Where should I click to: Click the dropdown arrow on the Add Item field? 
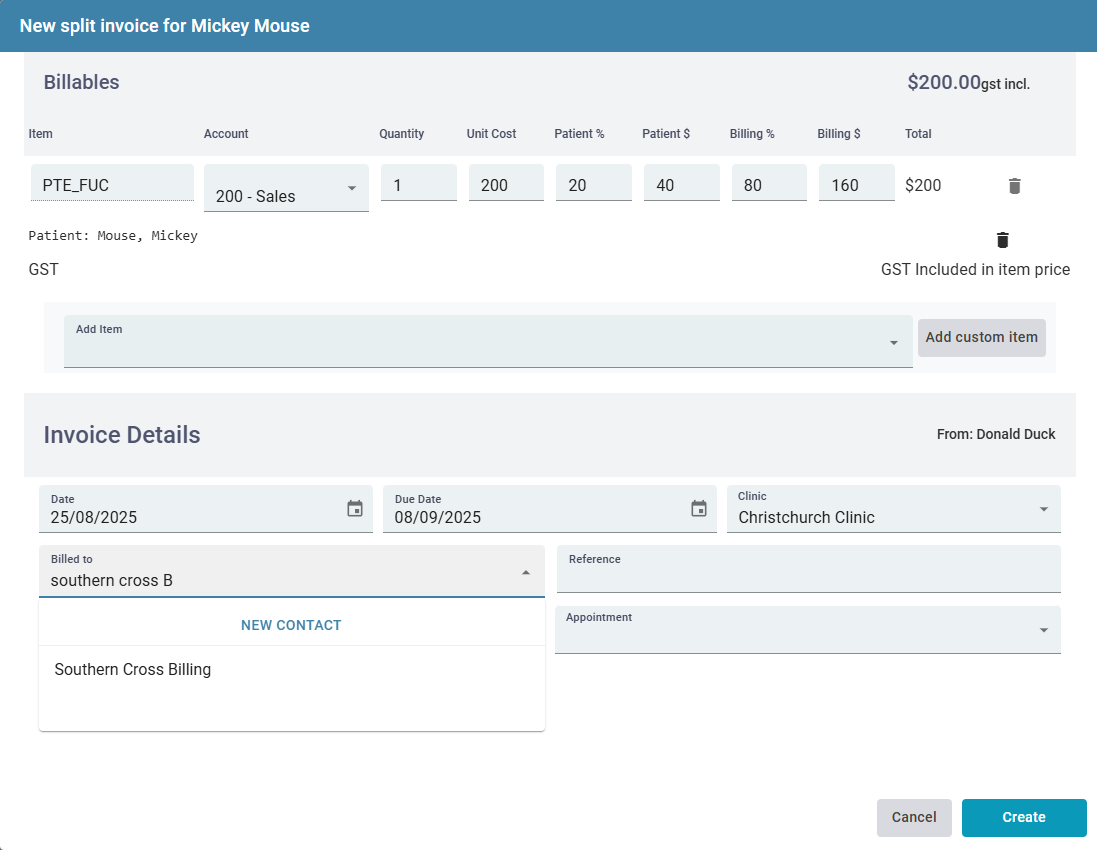[x=893, y=342]
